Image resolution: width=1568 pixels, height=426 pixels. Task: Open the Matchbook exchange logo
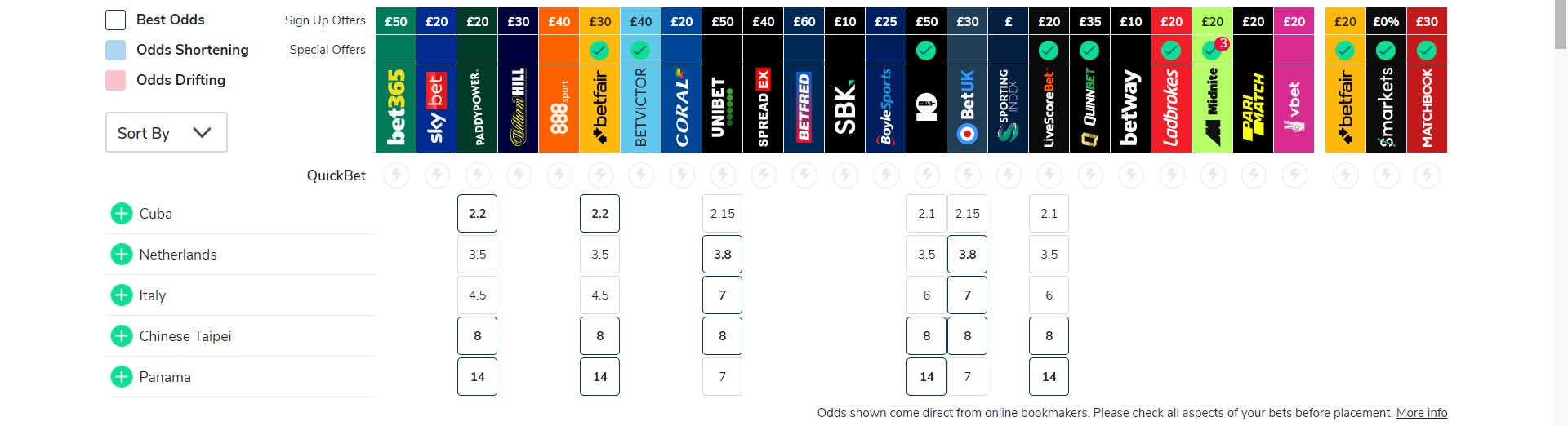coord(1427,108)
